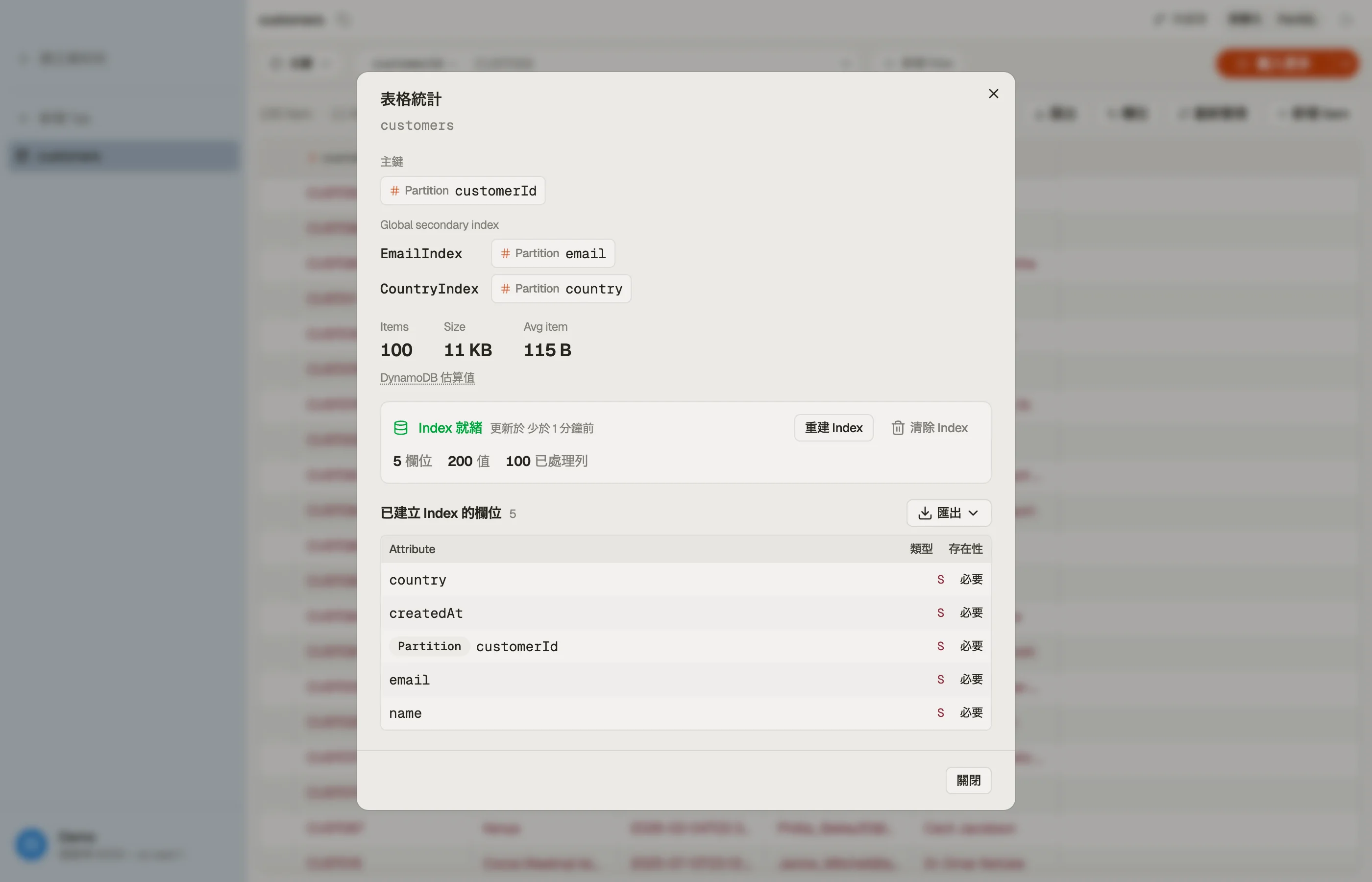Click the Partition email chip

click(553, 253)
